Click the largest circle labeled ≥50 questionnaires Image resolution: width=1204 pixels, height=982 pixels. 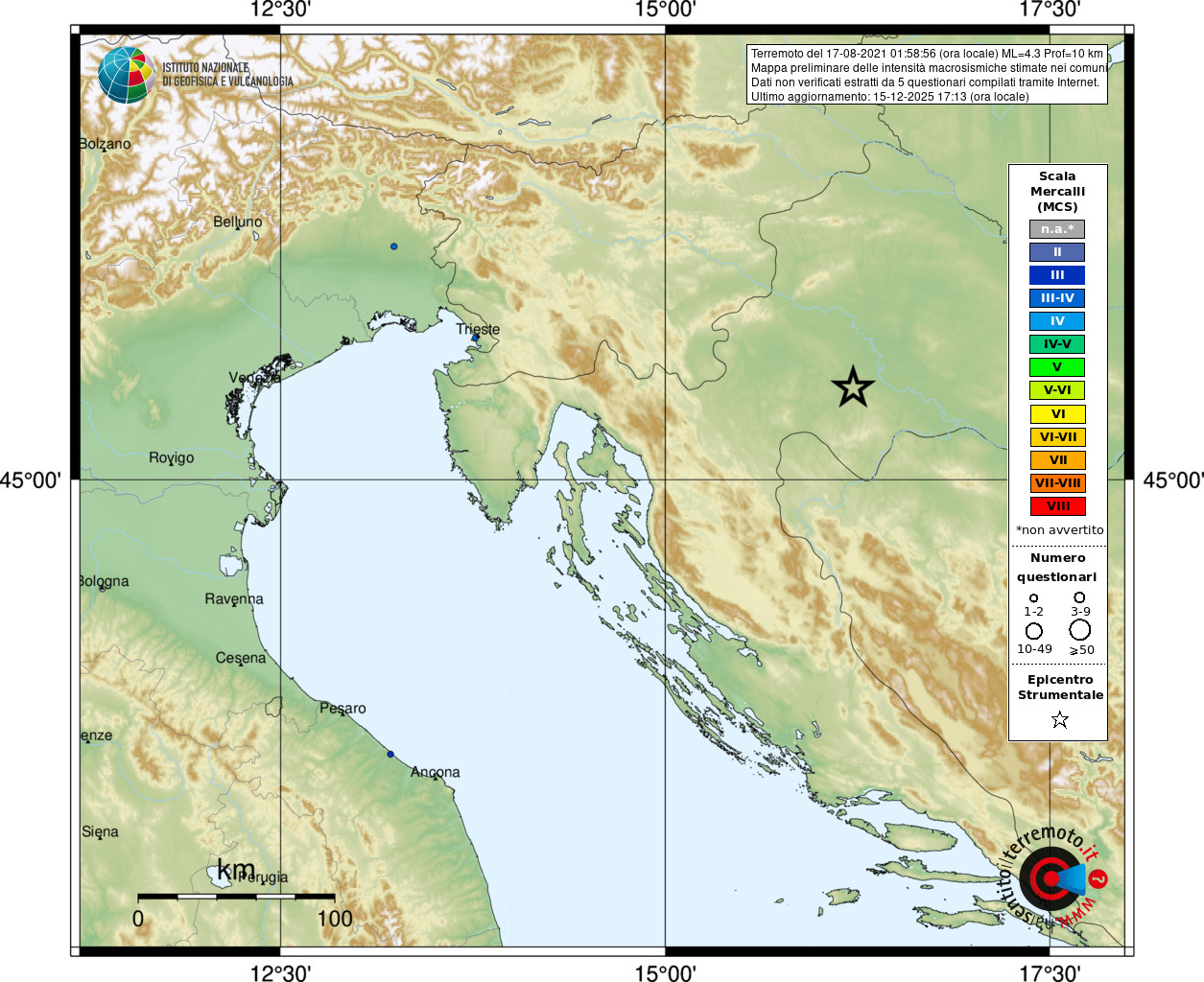click(1080, 630)
